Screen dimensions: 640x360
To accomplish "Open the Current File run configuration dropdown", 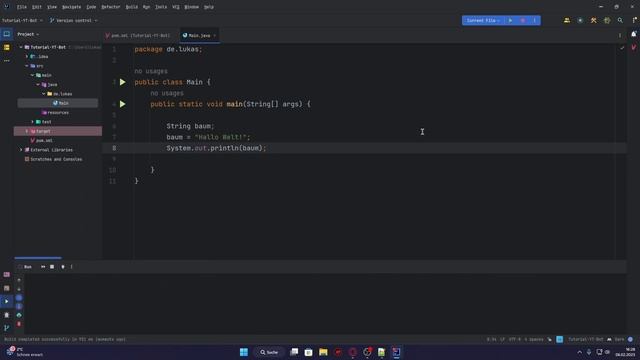I will (x=483, y=20).
